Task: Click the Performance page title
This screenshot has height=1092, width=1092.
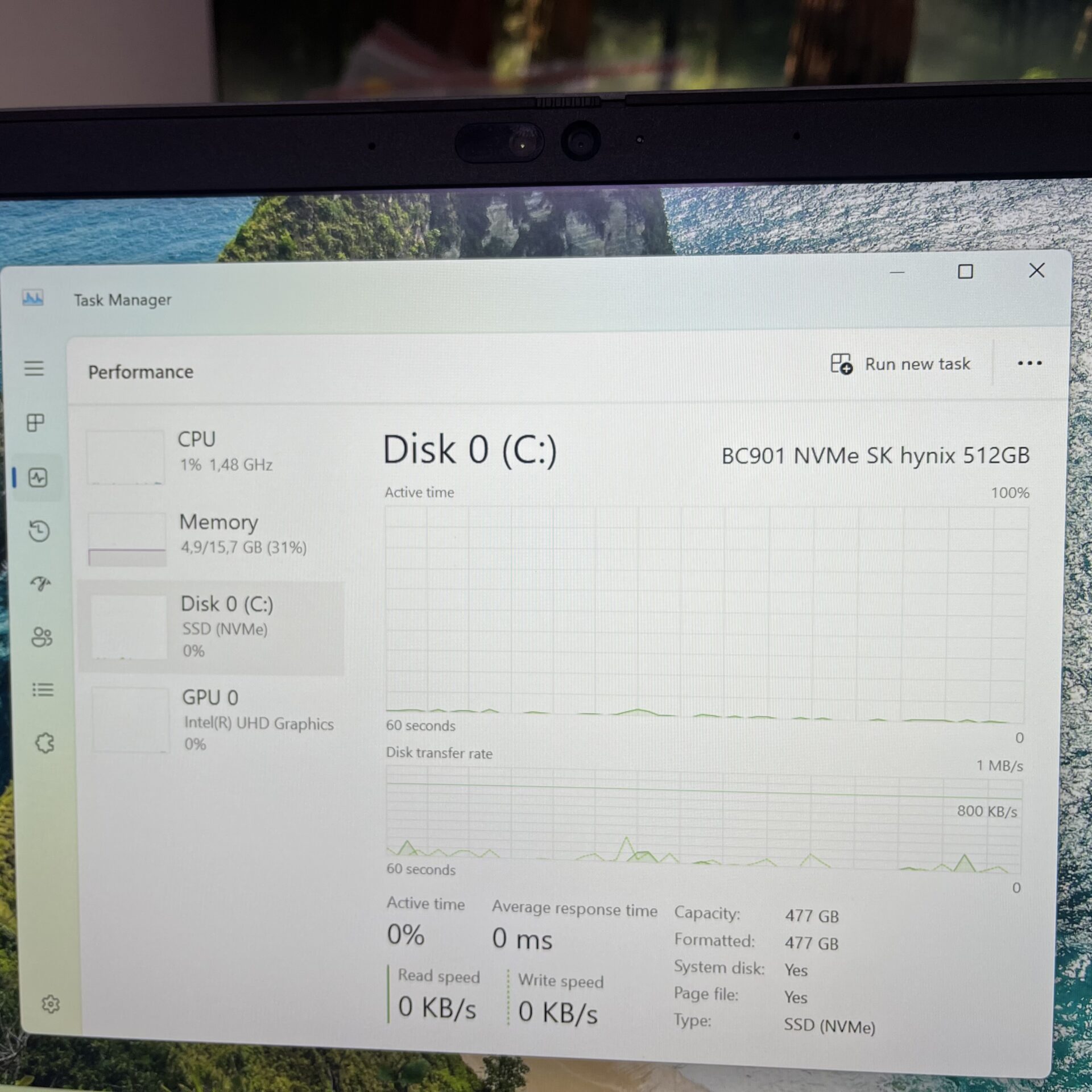Action: (x=140, y=372)
